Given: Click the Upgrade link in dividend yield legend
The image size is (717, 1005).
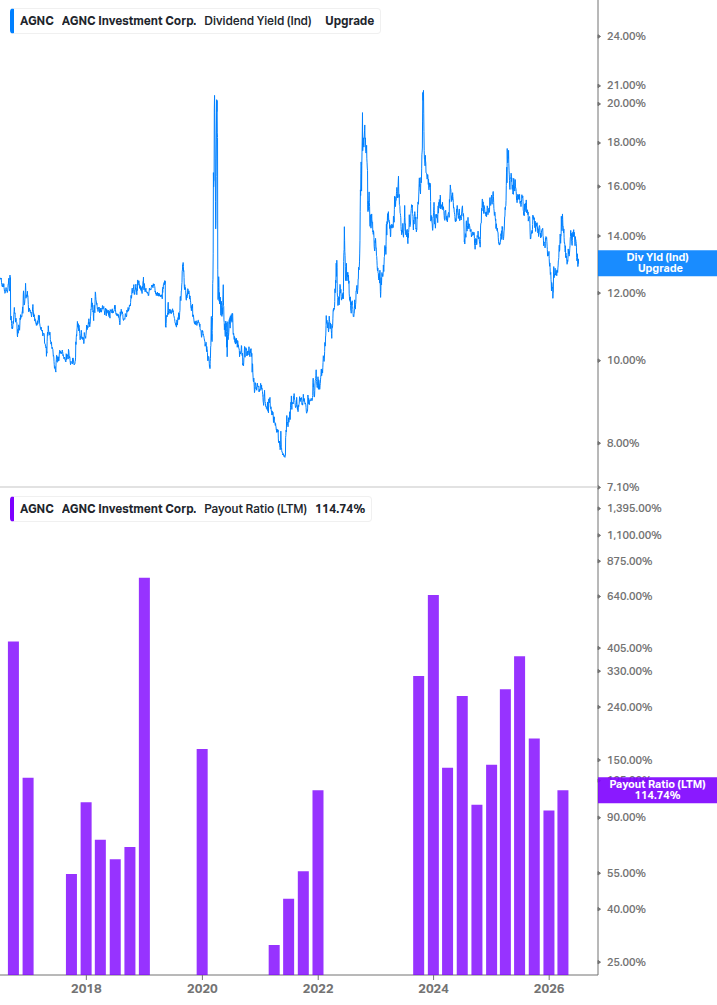Looking at the screenshot, I should (349, 21).
